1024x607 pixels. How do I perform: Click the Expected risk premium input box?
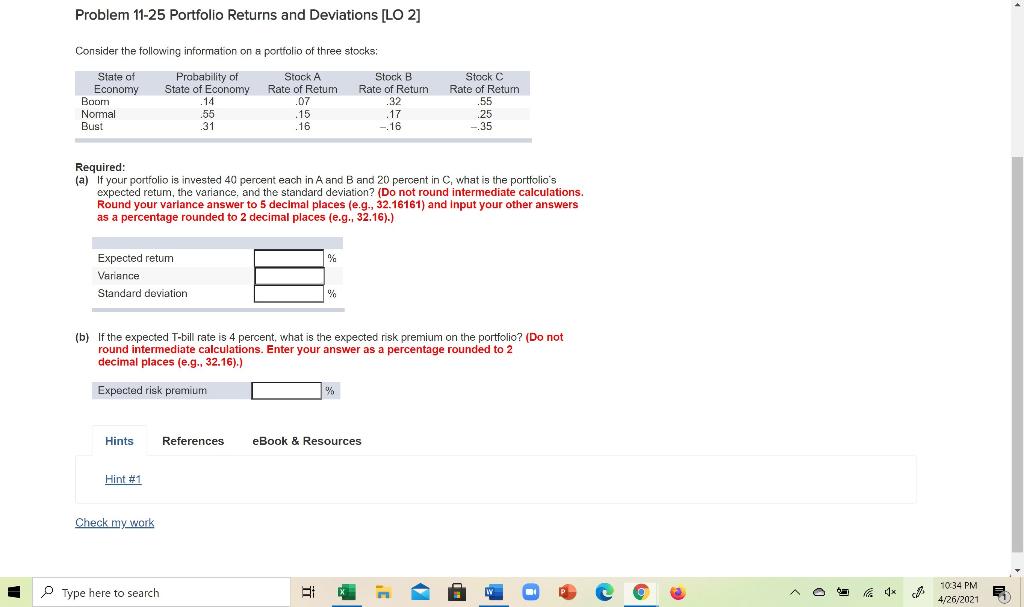click(x=286, y=390)
